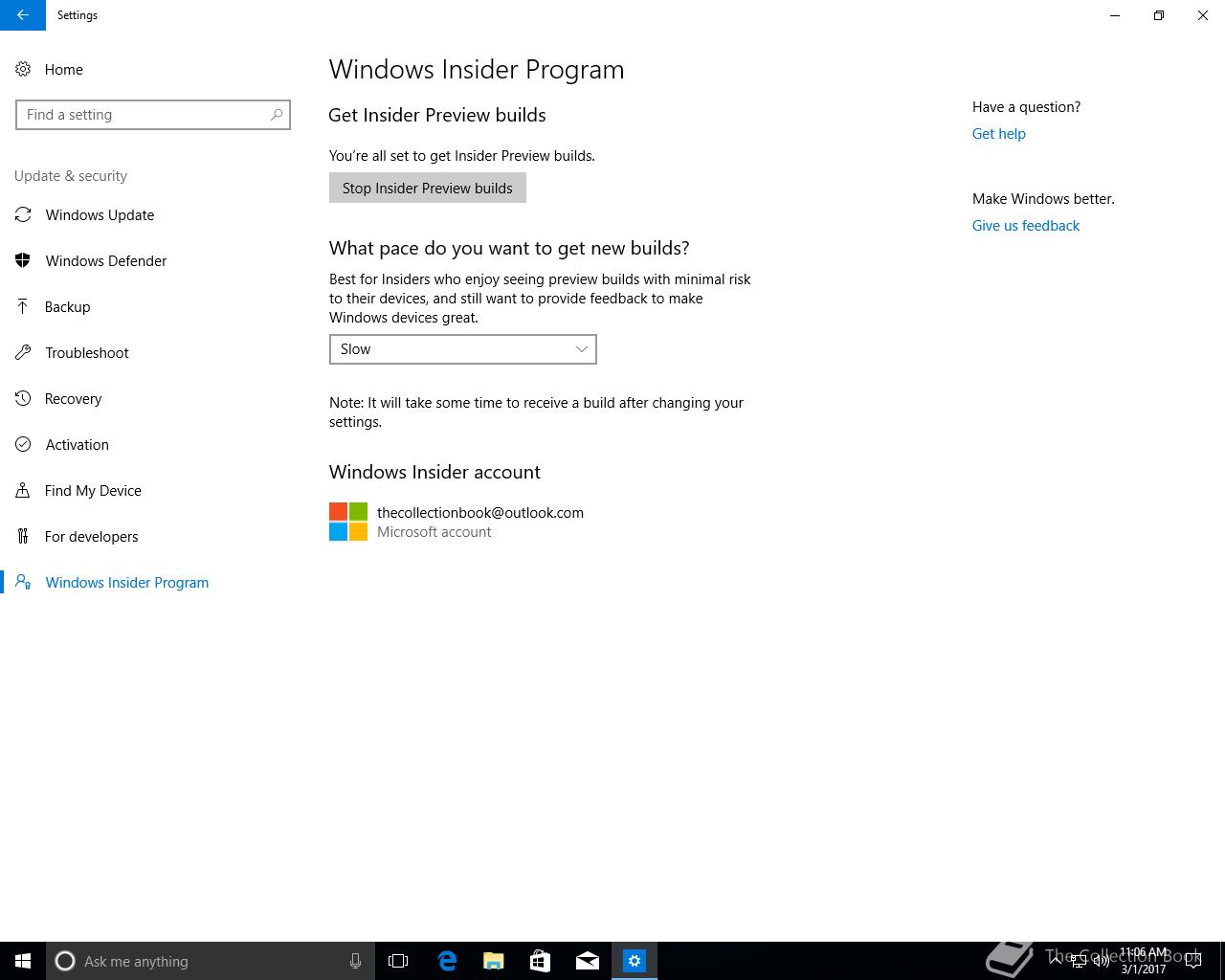This screenshot has height=980, width=1225.
Task: Click the Update & security section heading
Action: point(71,176)
